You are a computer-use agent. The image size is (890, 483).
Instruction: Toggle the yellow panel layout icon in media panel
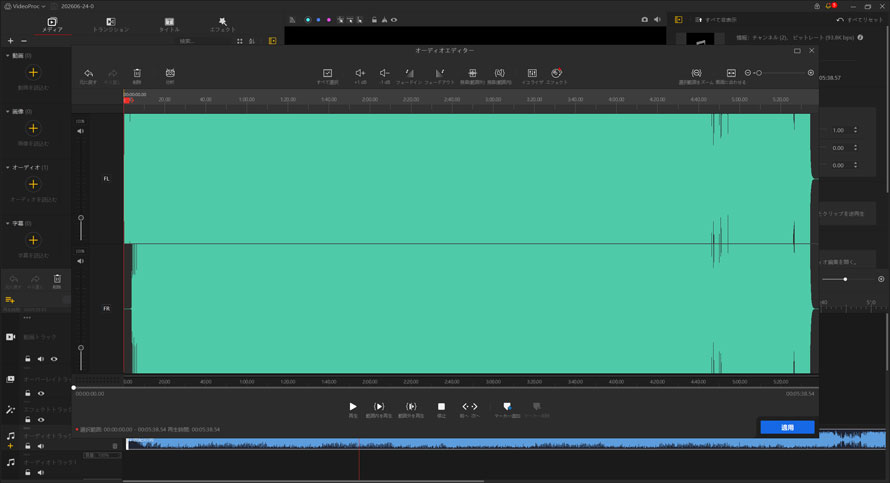[272, 41]
